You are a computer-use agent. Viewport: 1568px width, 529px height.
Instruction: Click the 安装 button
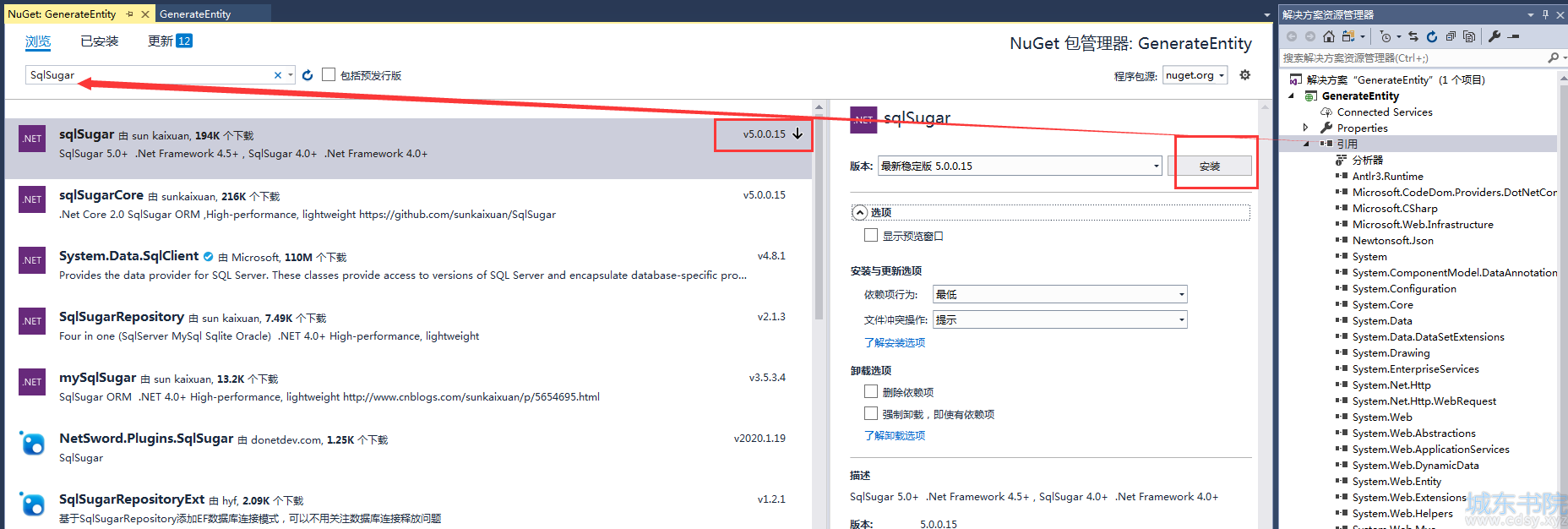1210,166
